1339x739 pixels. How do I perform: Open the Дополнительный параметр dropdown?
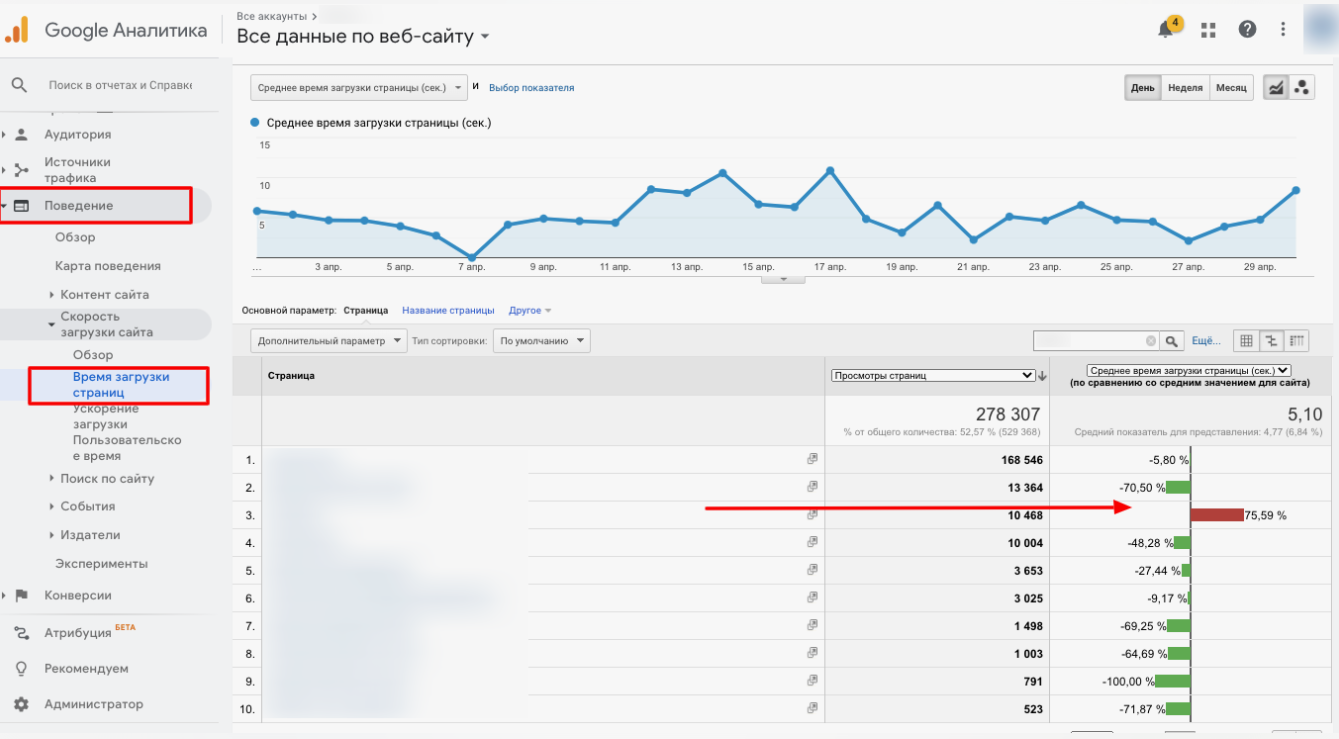[328, 341]
